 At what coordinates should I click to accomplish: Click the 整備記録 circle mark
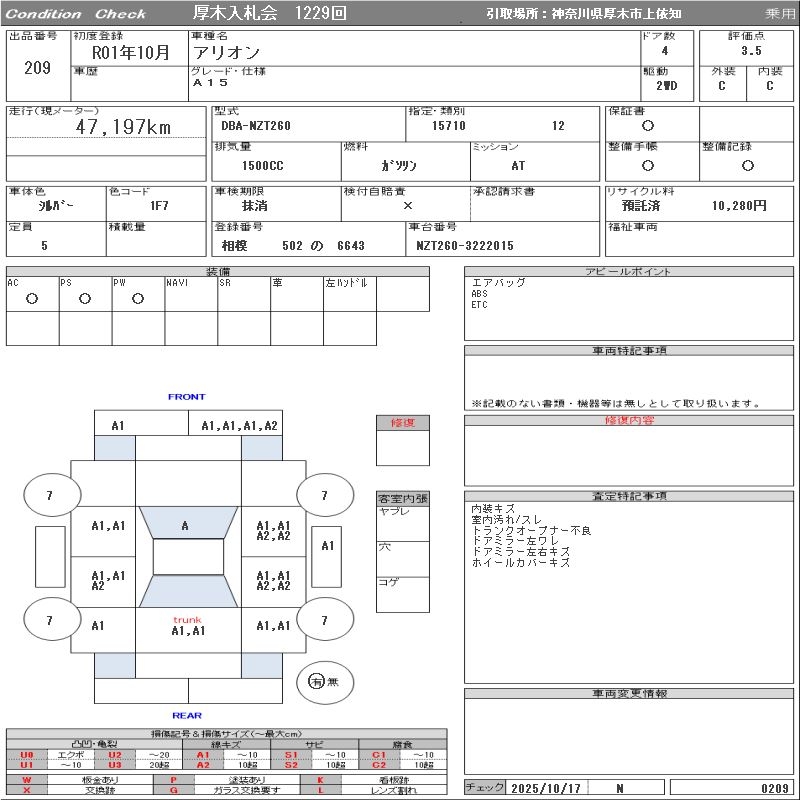(747, 165)
